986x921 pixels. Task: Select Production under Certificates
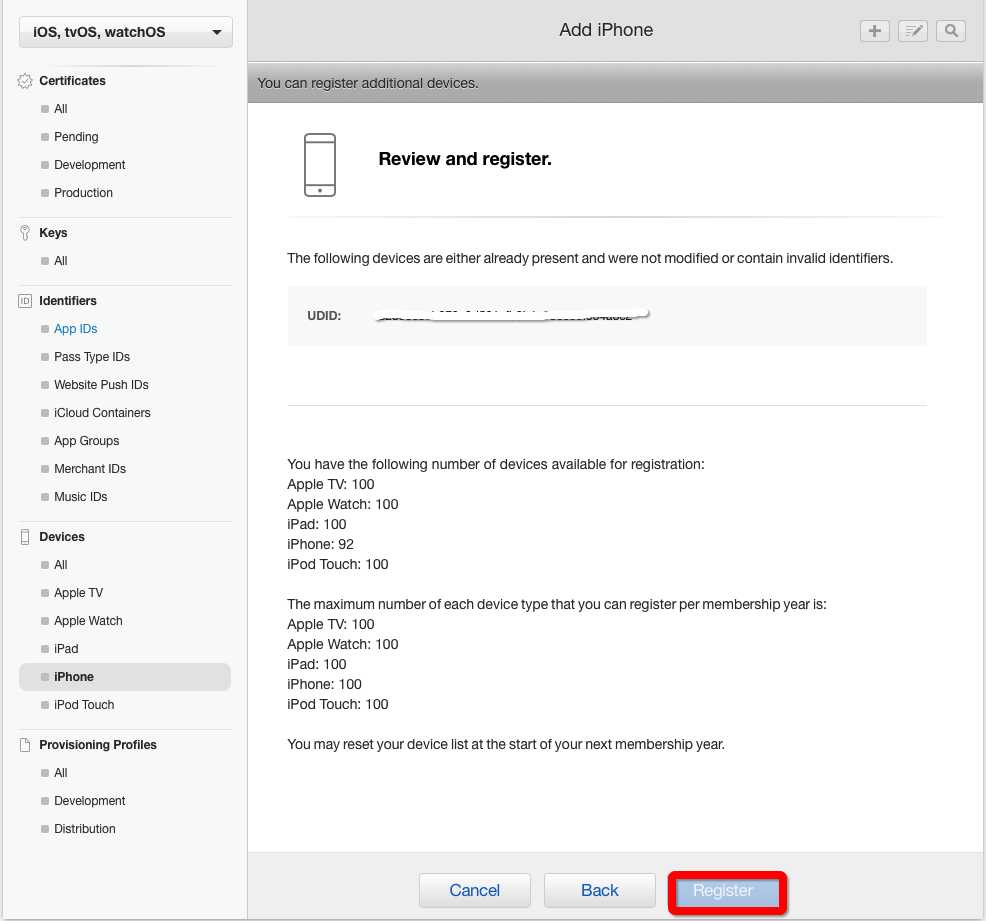click(83, 193)
